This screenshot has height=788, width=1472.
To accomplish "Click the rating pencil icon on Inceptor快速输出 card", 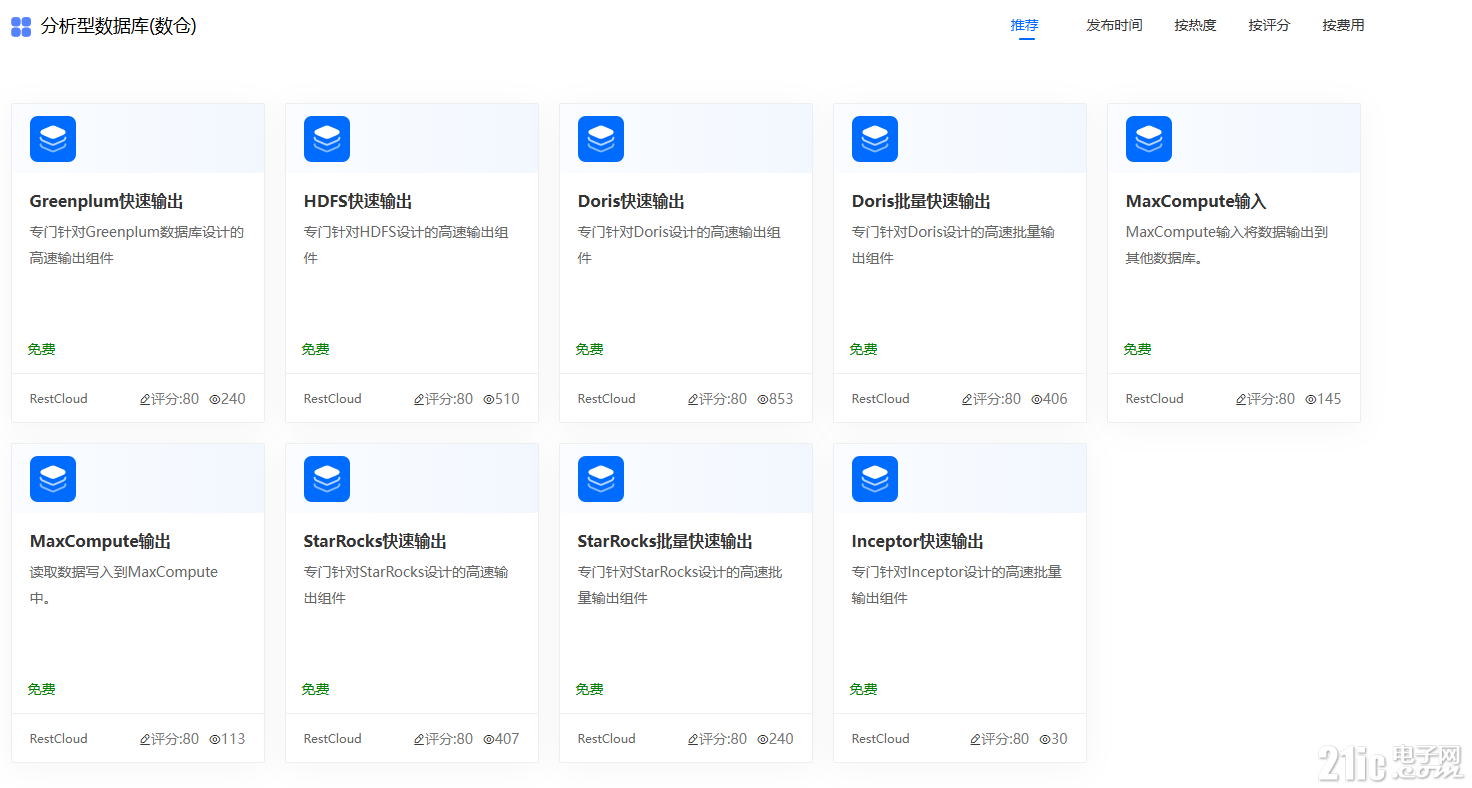I will coord(975,739).
